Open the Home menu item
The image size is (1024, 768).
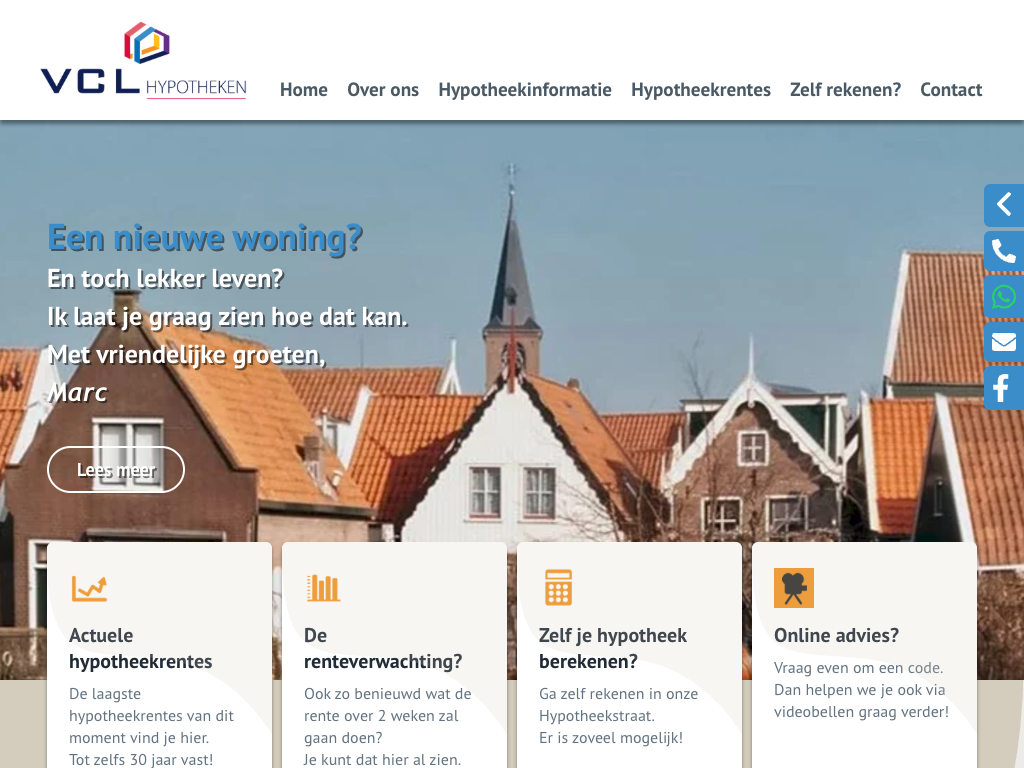click(x=304, y=89)
